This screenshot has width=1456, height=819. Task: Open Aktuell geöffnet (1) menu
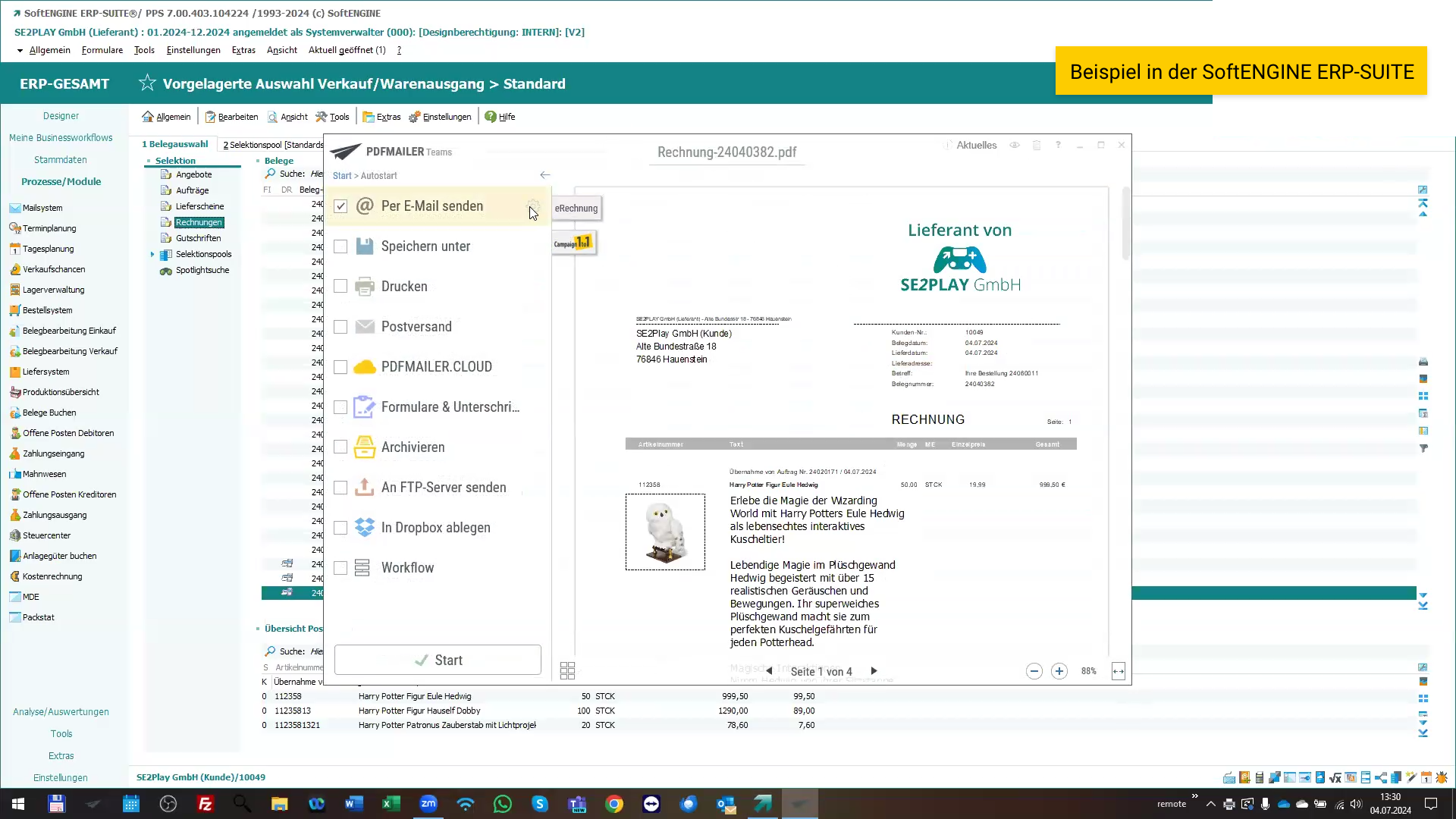[x=347, y=50]
